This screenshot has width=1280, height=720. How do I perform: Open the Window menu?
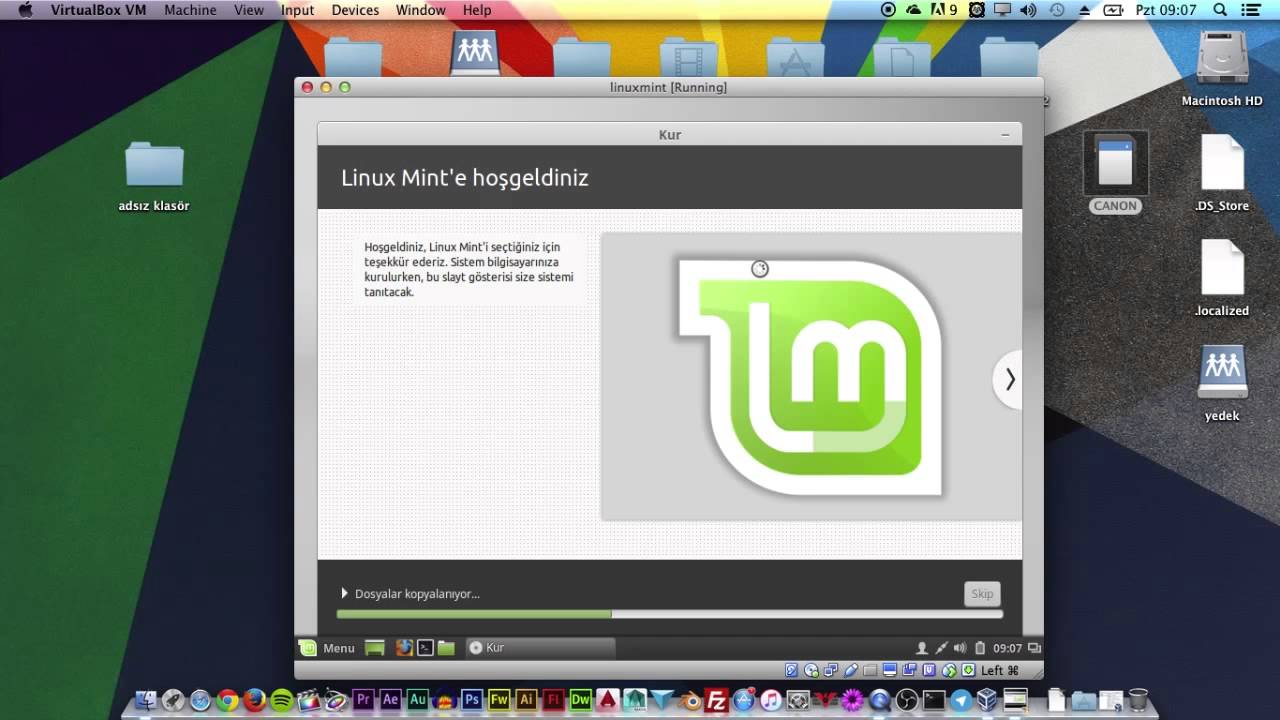click(421, 10)
